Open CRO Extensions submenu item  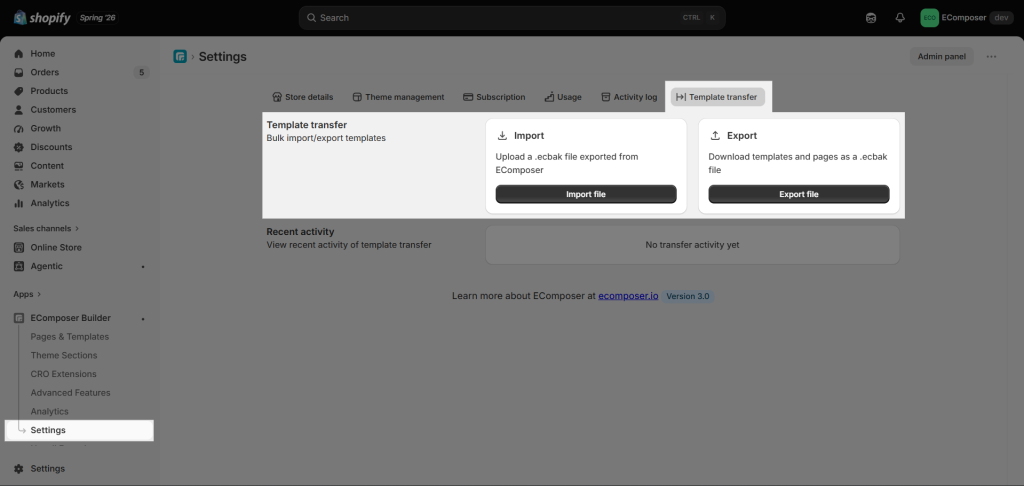click(63, 374)
